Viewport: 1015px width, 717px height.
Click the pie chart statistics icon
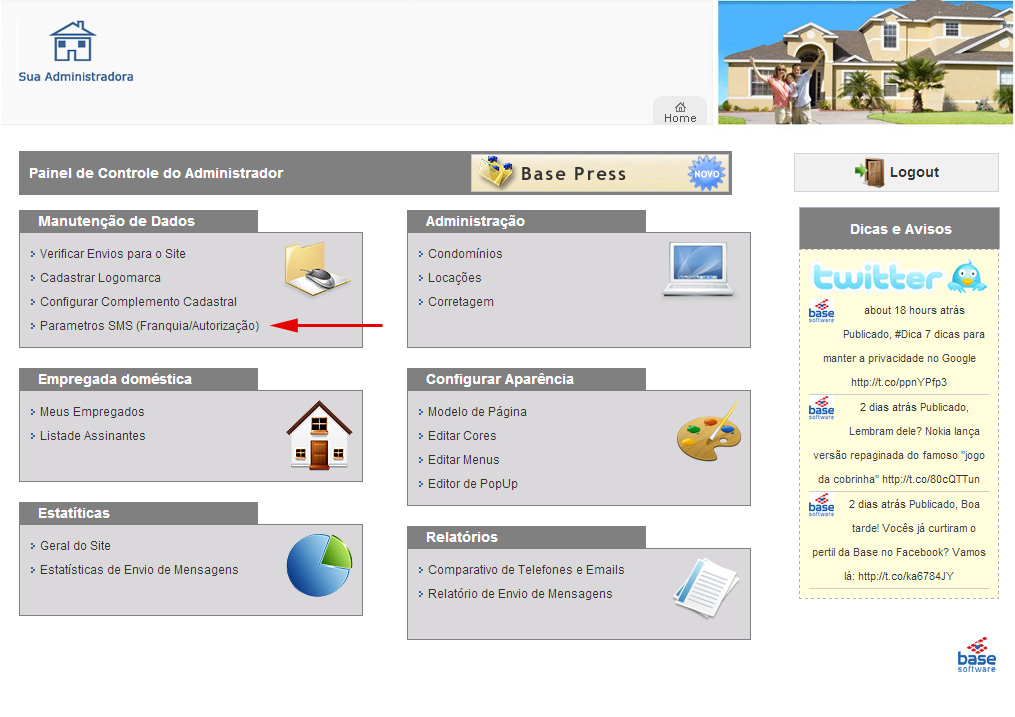(319, 565)
